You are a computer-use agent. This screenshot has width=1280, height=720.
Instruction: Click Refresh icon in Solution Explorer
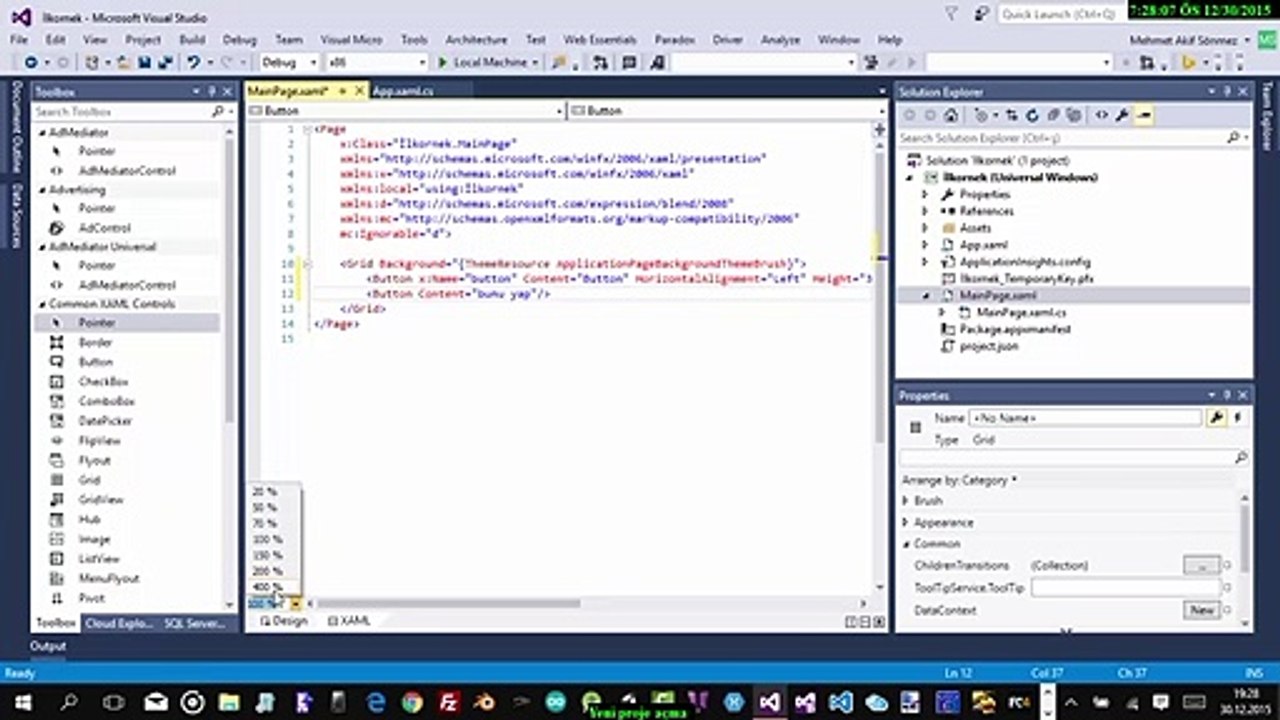click(x=1032, y=115)
